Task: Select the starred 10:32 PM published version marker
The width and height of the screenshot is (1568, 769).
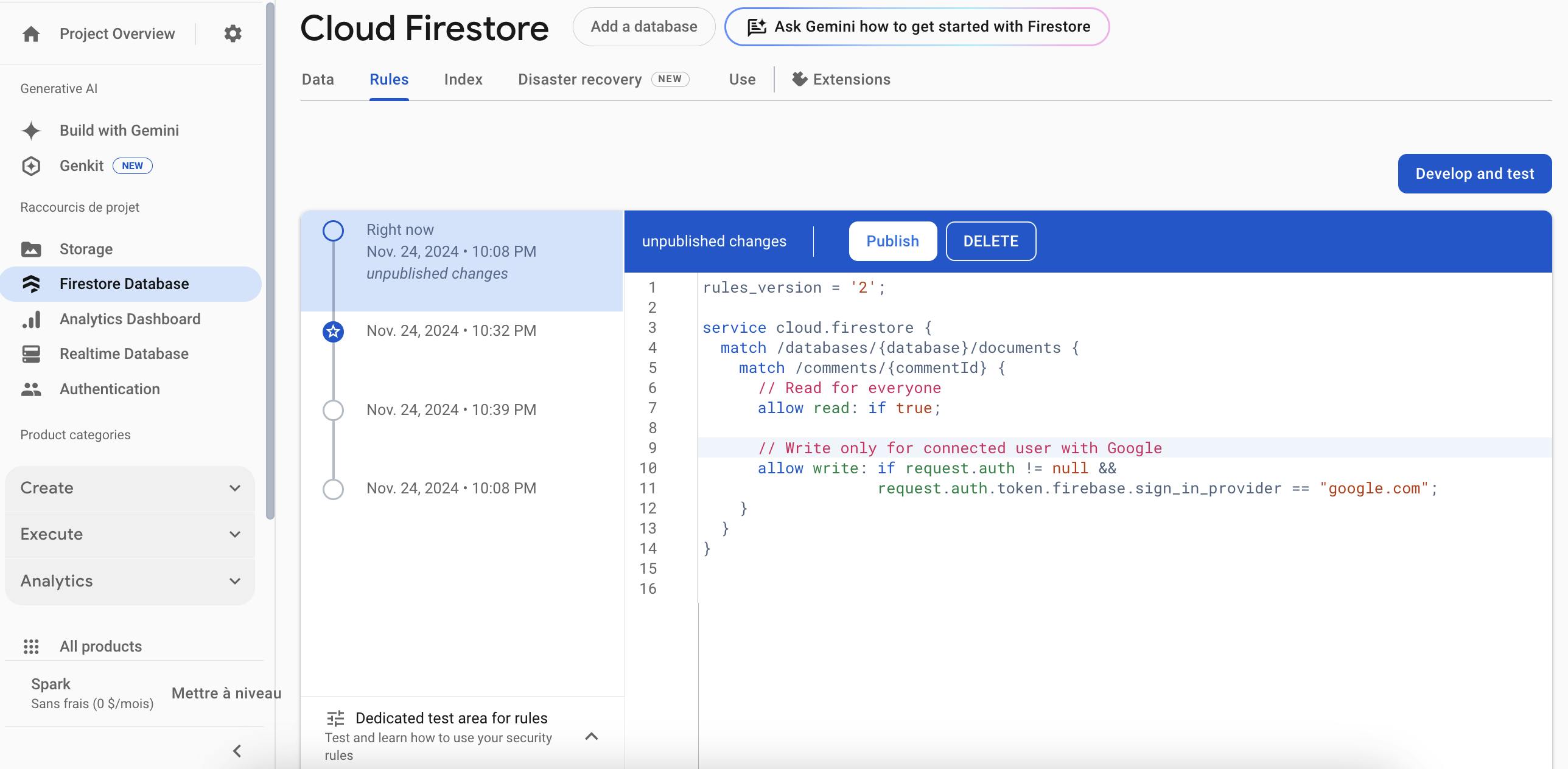Action: [x=333, y=332]
